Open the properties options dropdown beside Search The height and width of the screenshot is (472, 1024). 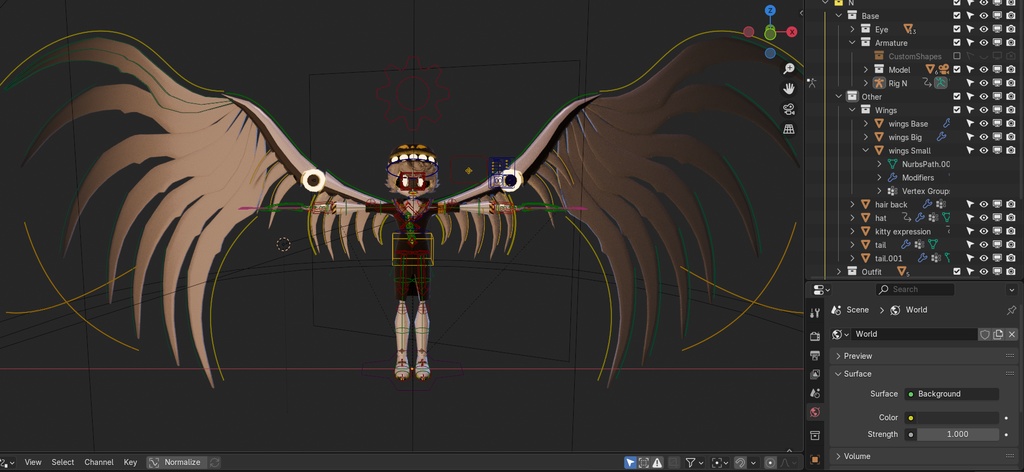tap(1012, 289)
